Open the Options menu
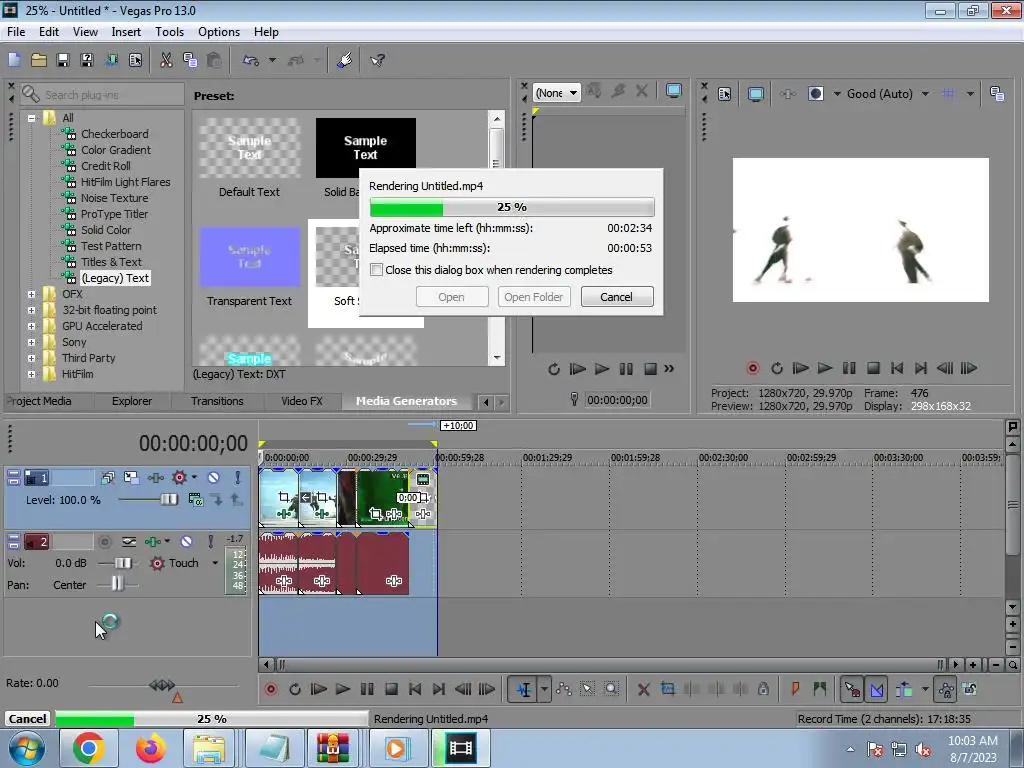 (x=219, y=31)
